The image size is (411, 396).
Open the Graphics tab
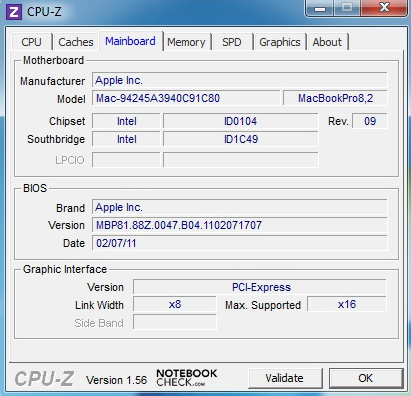point(280,42)
